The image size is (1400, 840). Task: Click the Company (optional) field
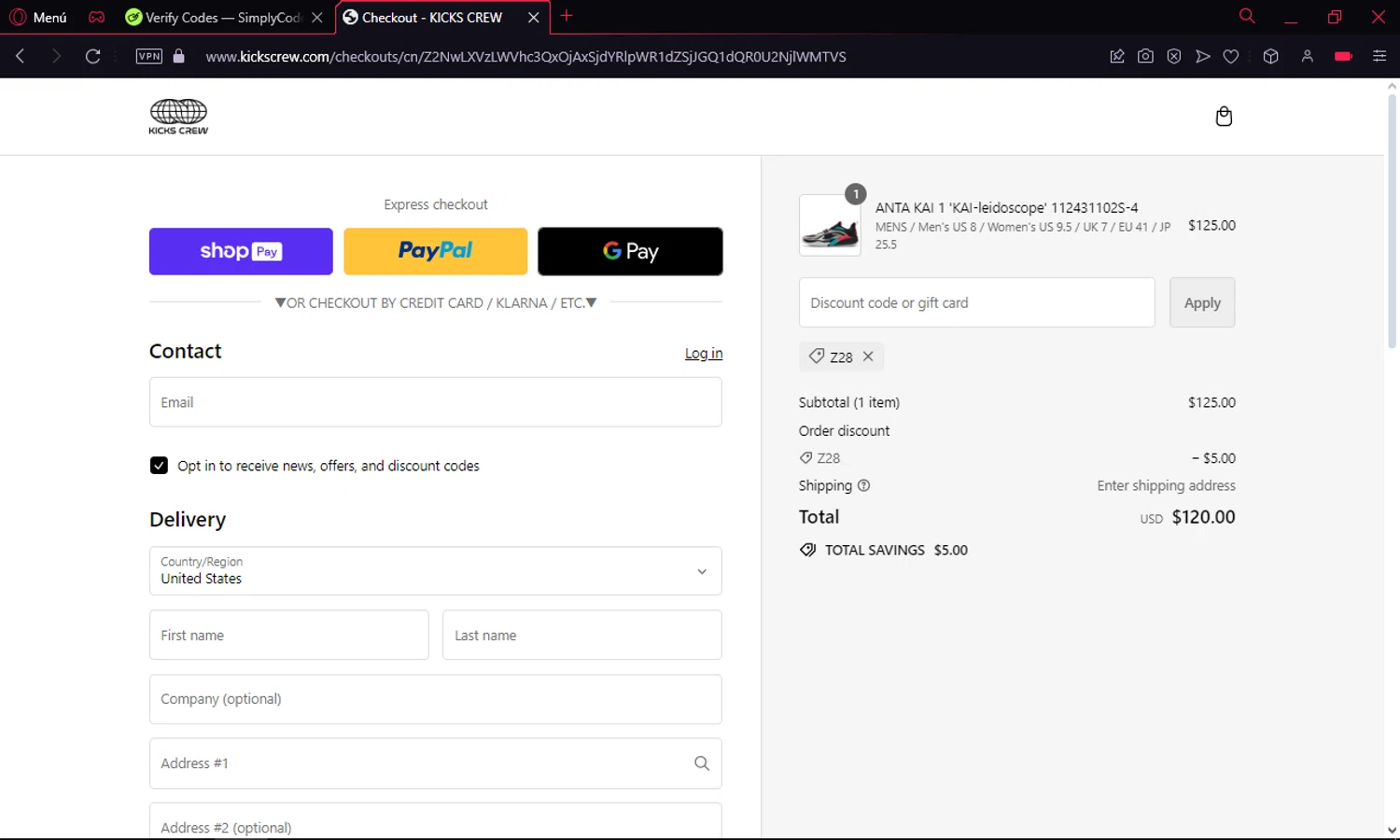point(436,699)
